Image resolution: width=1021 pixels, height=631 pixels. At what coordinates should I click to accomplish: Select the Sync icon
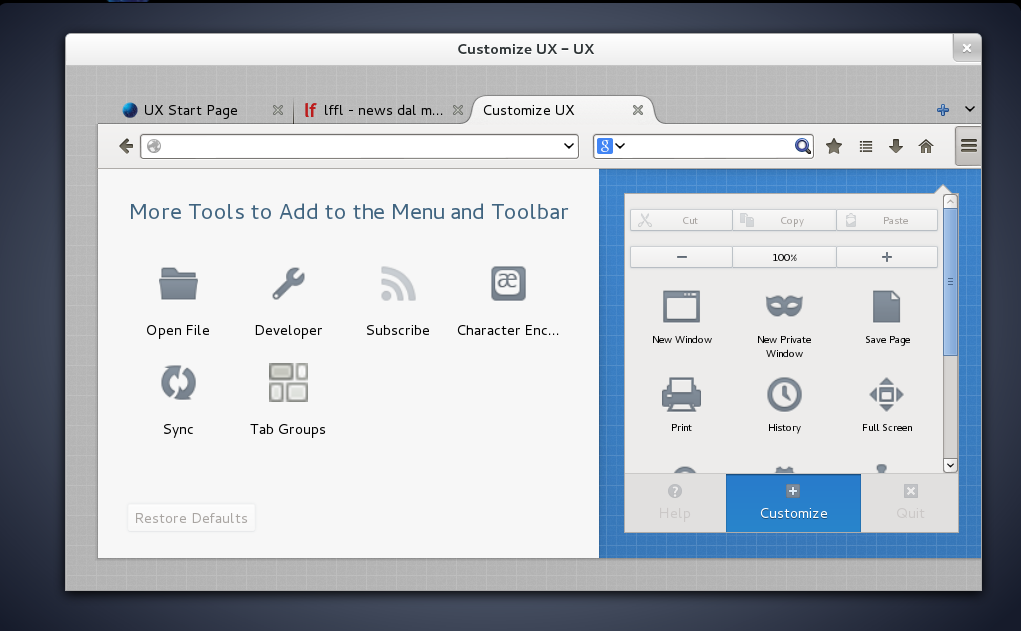point(178,382)
